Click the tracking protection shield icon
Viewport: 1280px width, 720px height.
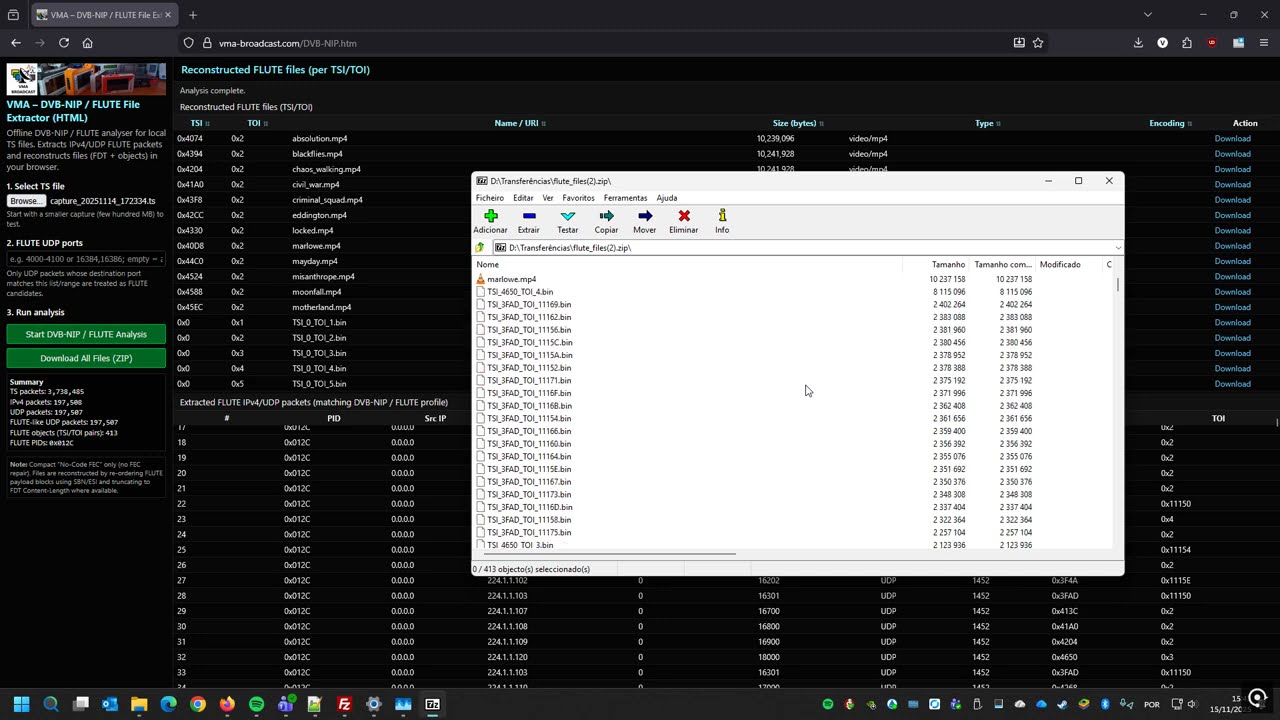coord(188,43)
